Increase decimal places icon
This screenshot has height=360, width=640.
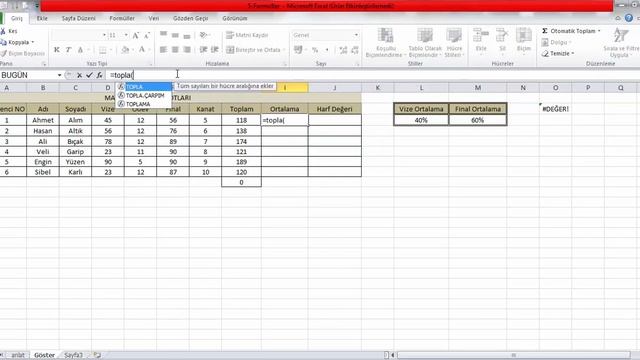click(343, 50)
